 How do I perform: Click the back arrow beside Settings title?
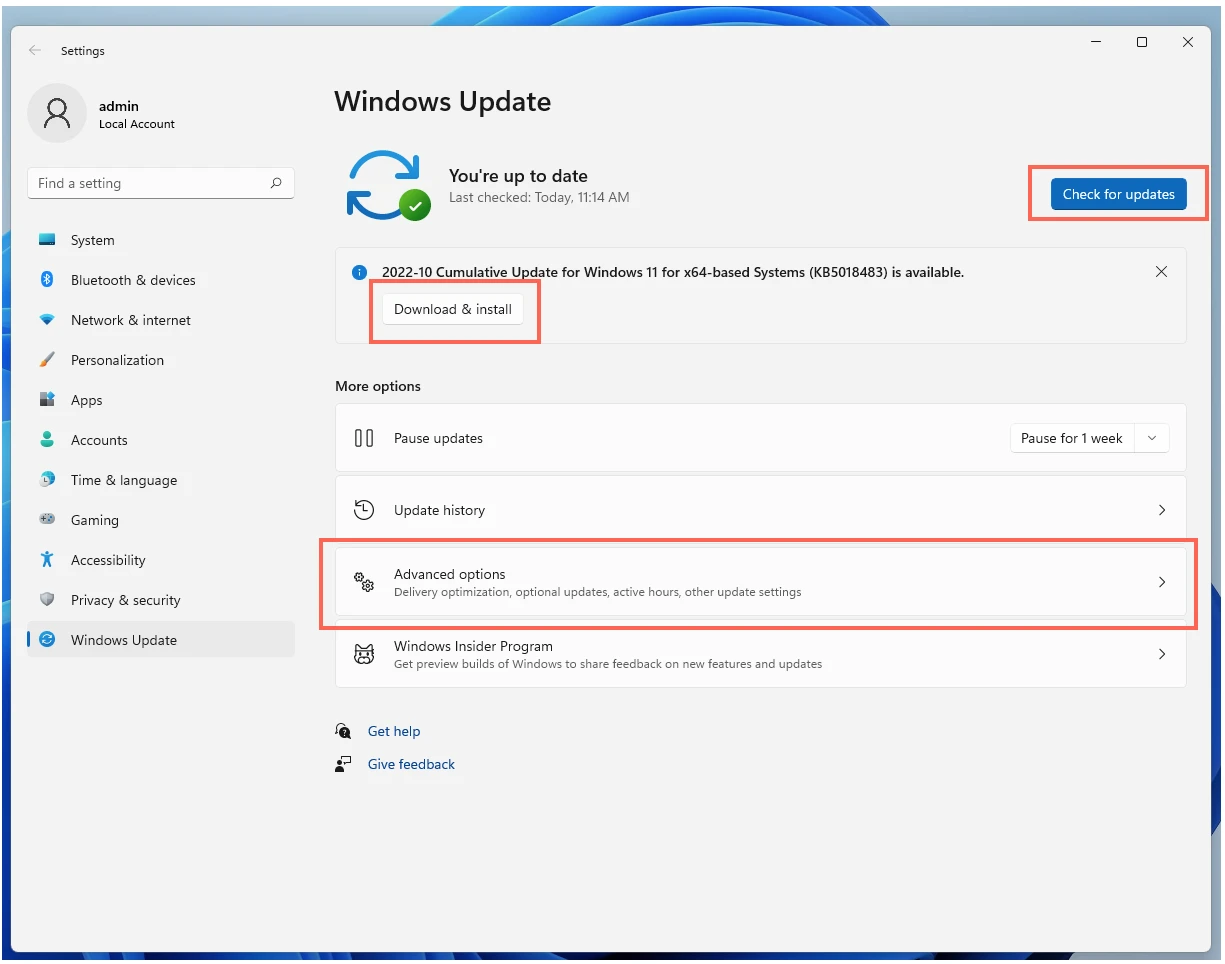[35, 50]
